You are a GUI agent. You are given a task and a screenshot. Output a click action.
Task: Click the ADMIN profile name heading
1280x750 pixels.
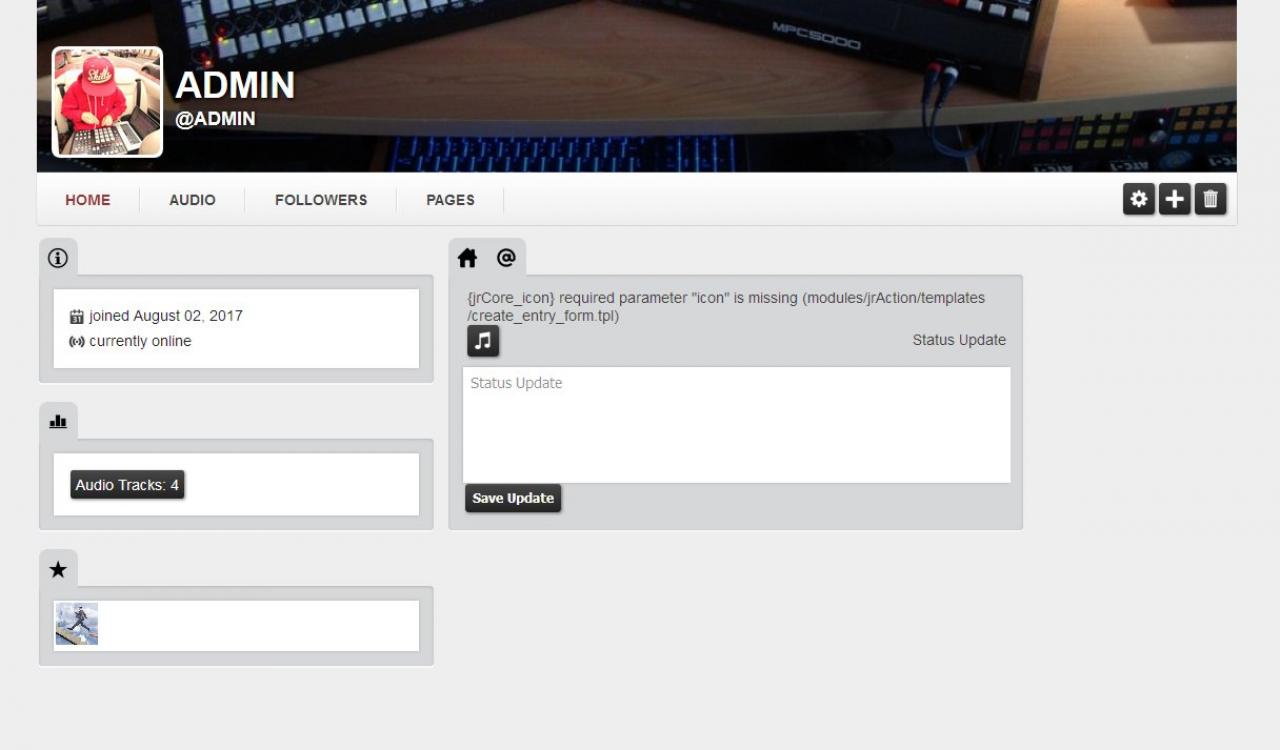pos(235,85)
